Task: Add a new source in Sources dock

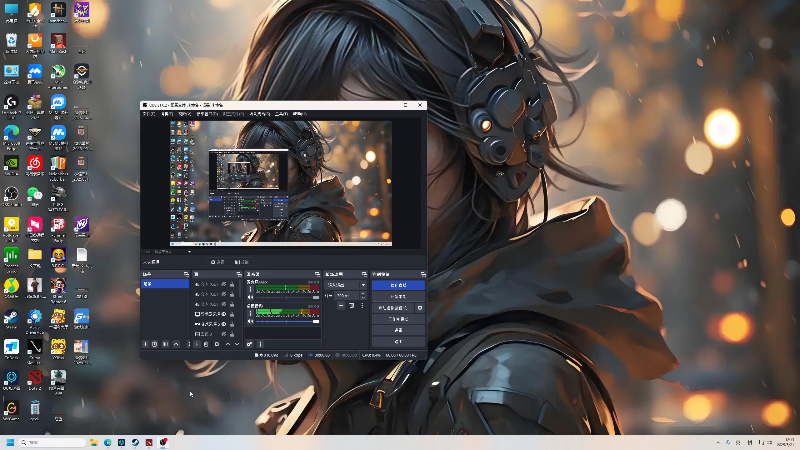Action: 197,344
